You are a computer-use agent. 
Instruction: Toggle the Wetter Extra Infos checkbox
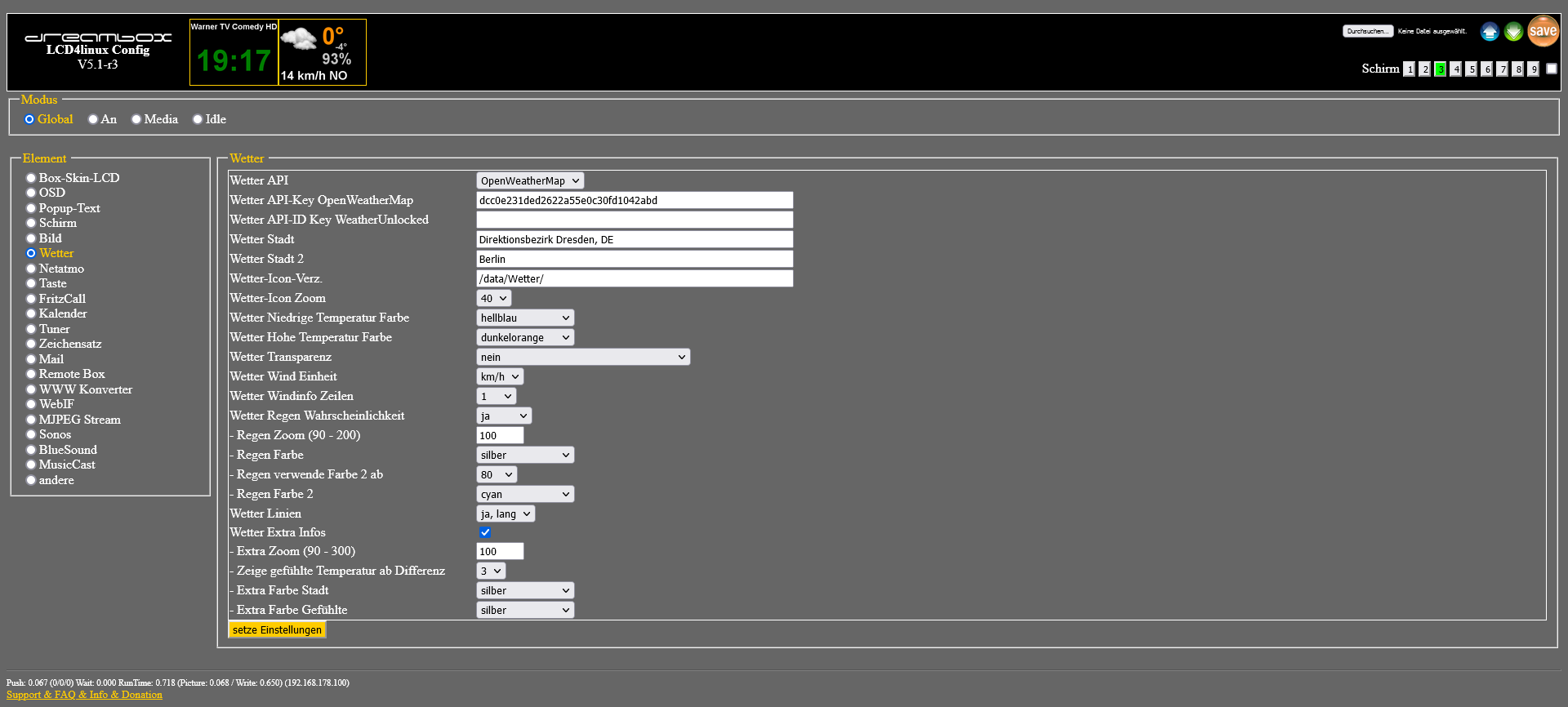click(x=485, y=532)
